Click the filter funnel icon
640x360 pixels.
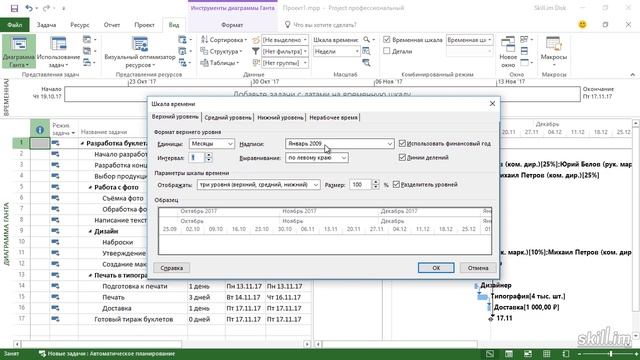[x=256, y=51]
